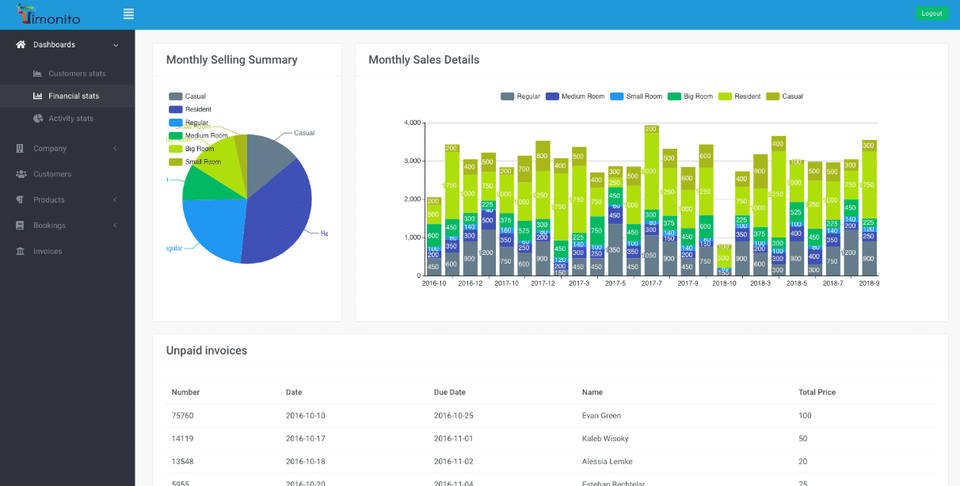This screenshot has height=486, width=960.
Task: Click the Logout button
Action: 931,14
